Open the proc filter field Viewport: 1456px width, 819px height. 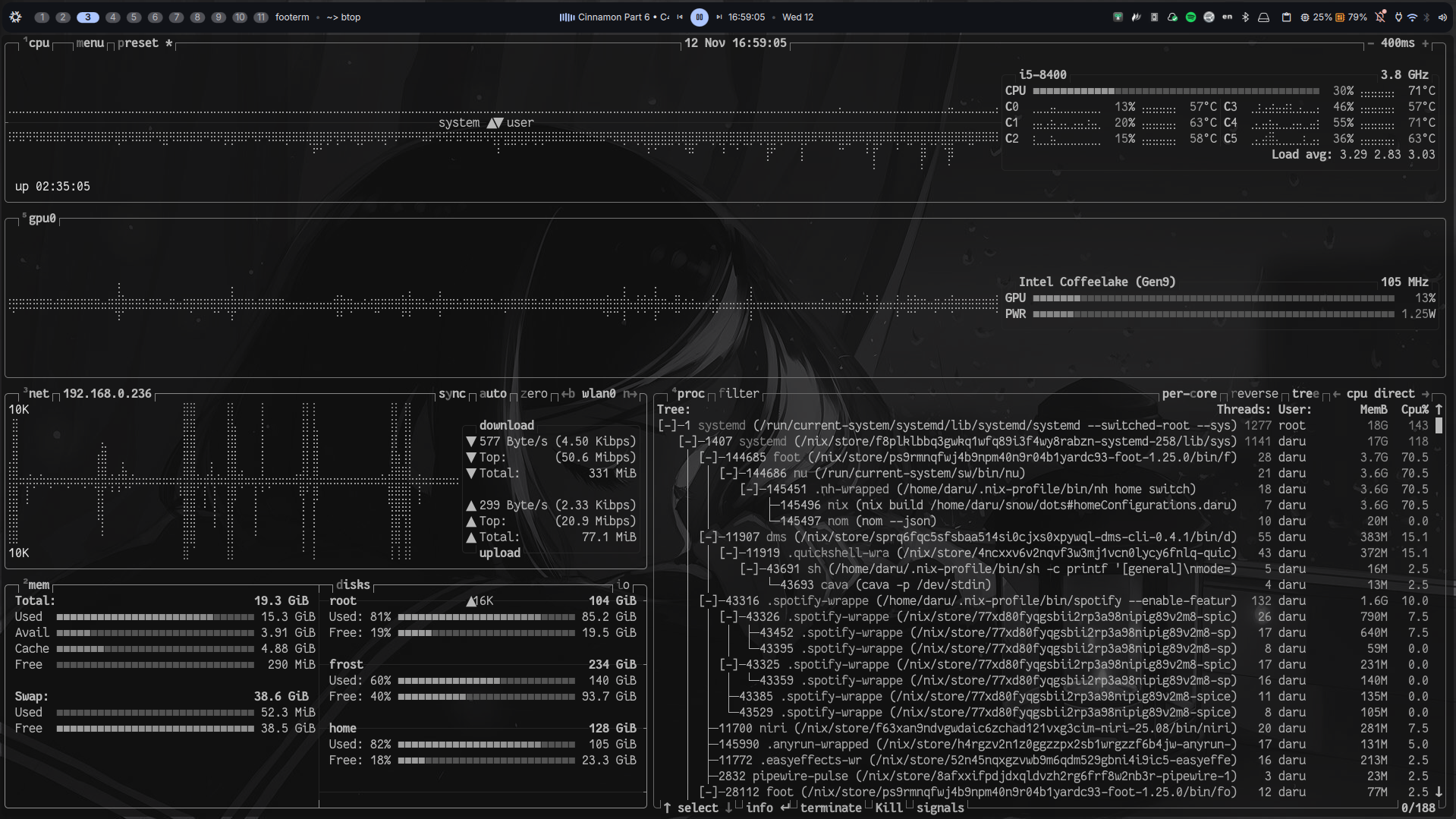point(738,393)
